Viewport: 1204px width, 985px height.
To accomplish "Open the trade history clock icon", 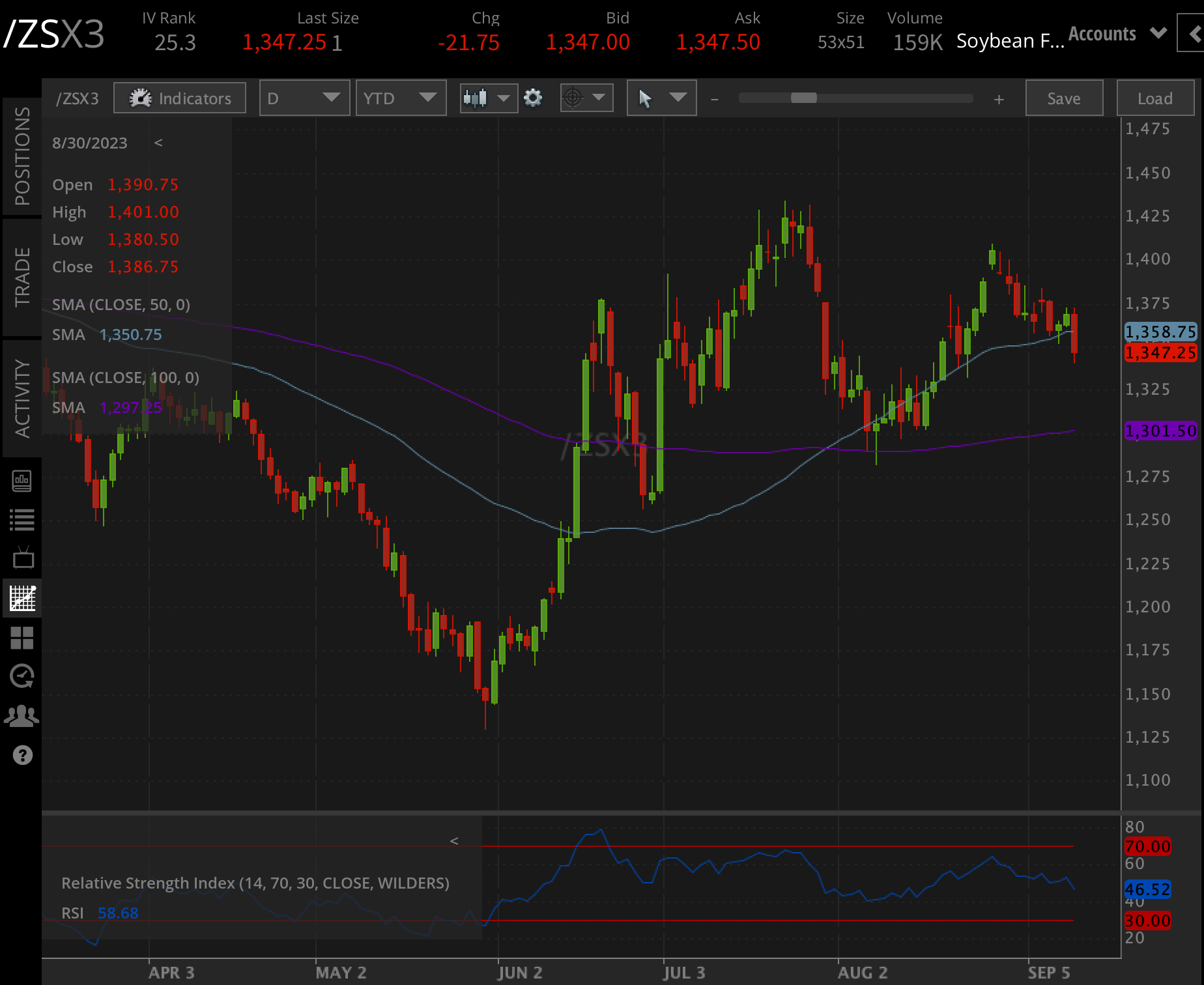I will point(23,676).
